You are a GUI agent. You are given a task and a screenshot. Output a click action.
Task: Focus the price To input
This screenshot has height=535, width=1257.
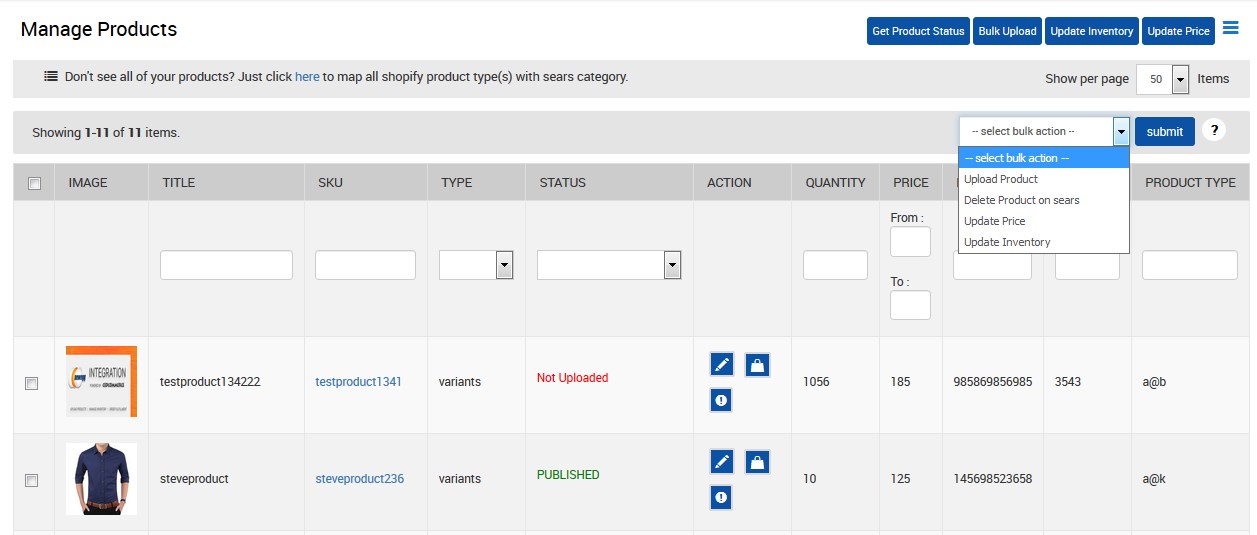(910, 305)
